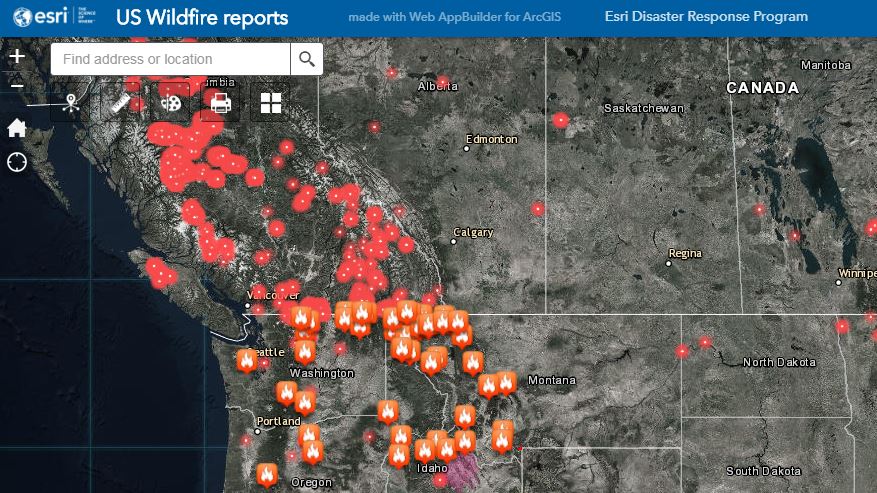The width and height of the screenshot is (877, 493).
Task: Focus the Find address or location field
Action: [170, 59]
